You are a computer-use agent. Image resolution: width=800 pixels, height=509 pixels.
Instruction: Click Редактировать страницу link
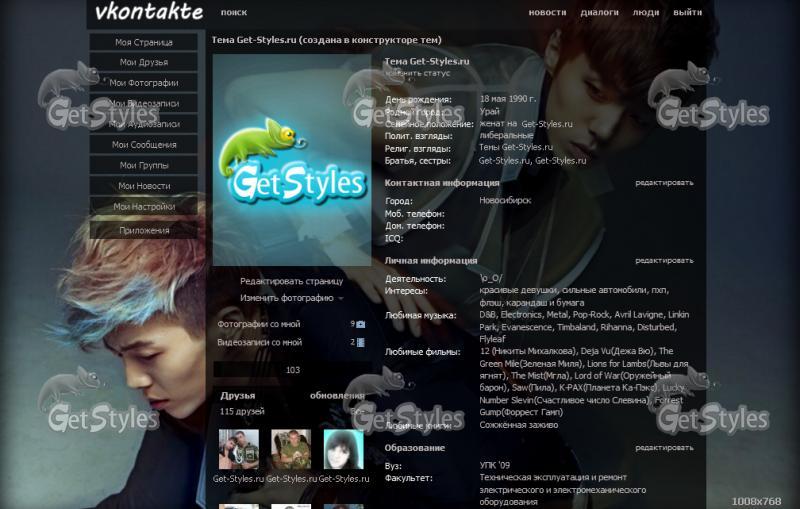click(291, 281)
